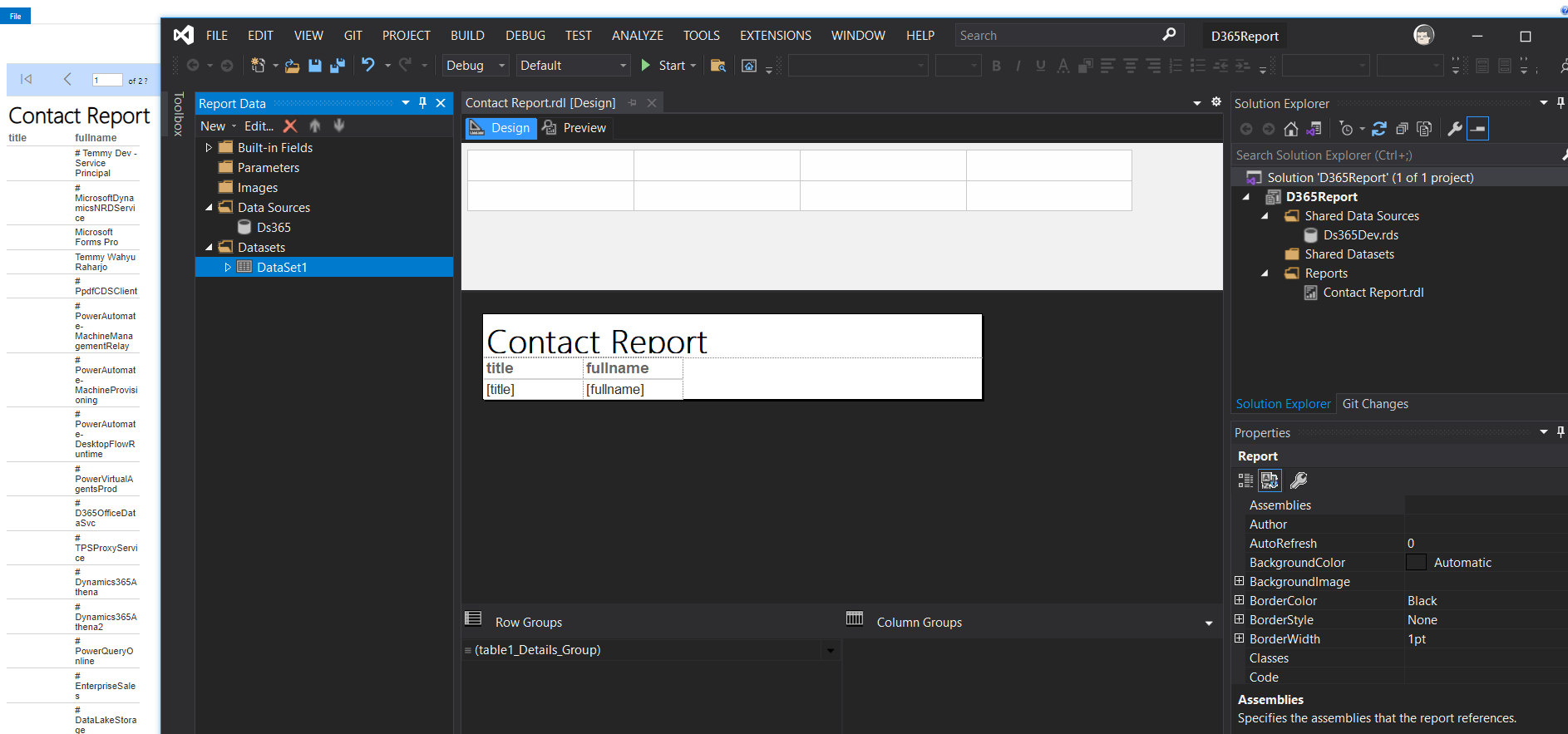Image resolution: width=1568 pixels, height=734 pixels.
Task: Expand the BorderColor property
Action: coord(1240,600)
